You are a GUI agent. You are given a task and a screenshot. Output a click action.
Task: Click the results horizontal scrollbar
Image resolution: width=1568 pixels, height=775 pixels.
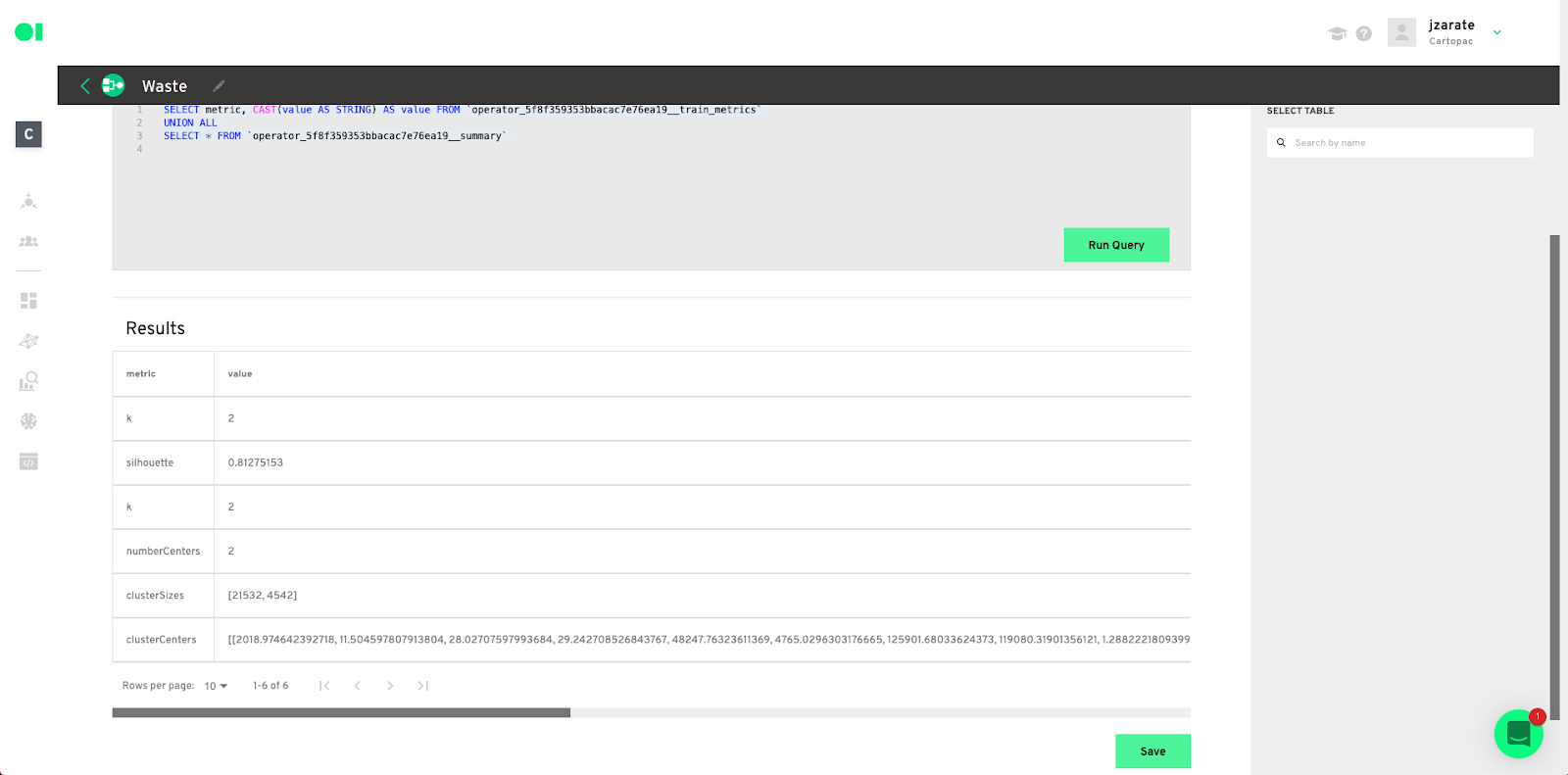pyautogui.click(x=341, y=713)
